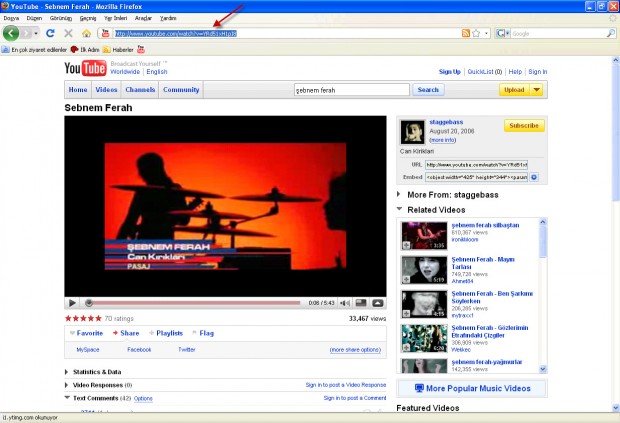The image size is (620, 423).
Task: Click the YouTube logo
Action: [x=85, y=68]
